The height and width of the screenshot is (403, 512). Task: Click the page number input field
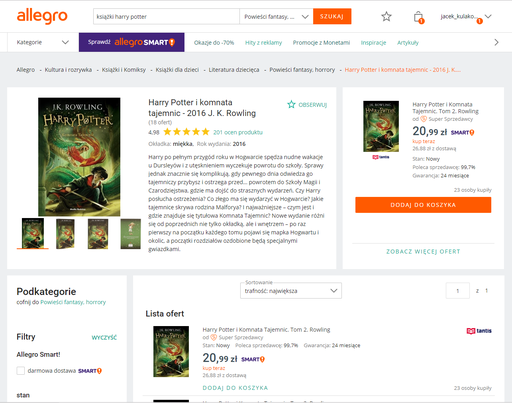[x=458, y=291]
